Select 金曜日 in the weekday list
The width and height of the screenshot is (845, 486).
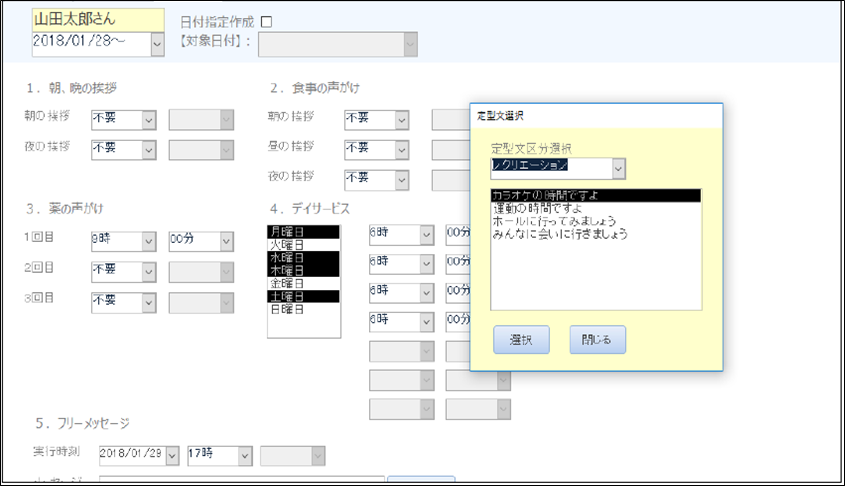point(284,283)
